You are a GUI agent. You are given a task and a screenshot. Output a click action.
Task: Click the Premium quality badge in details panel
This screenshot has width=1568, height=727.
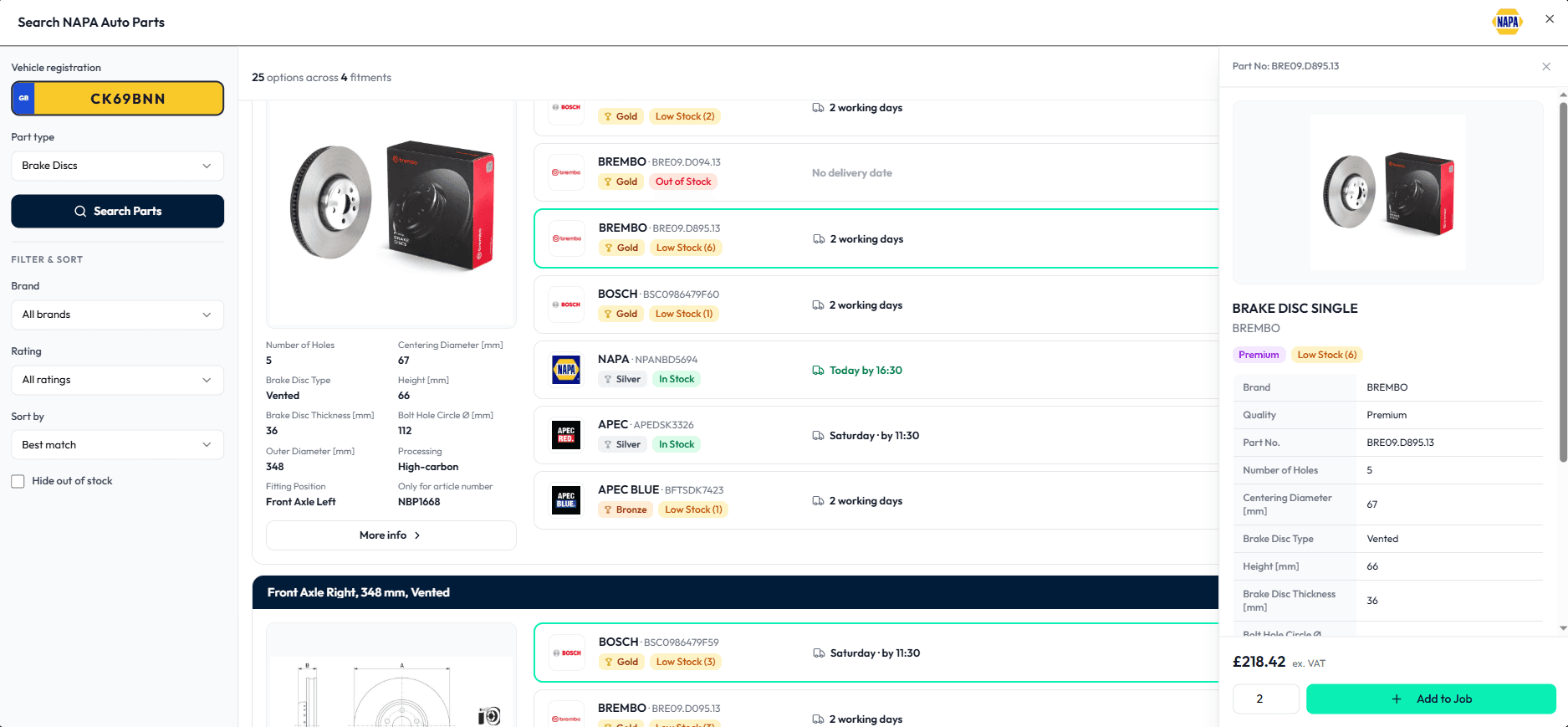(1259, 355)
